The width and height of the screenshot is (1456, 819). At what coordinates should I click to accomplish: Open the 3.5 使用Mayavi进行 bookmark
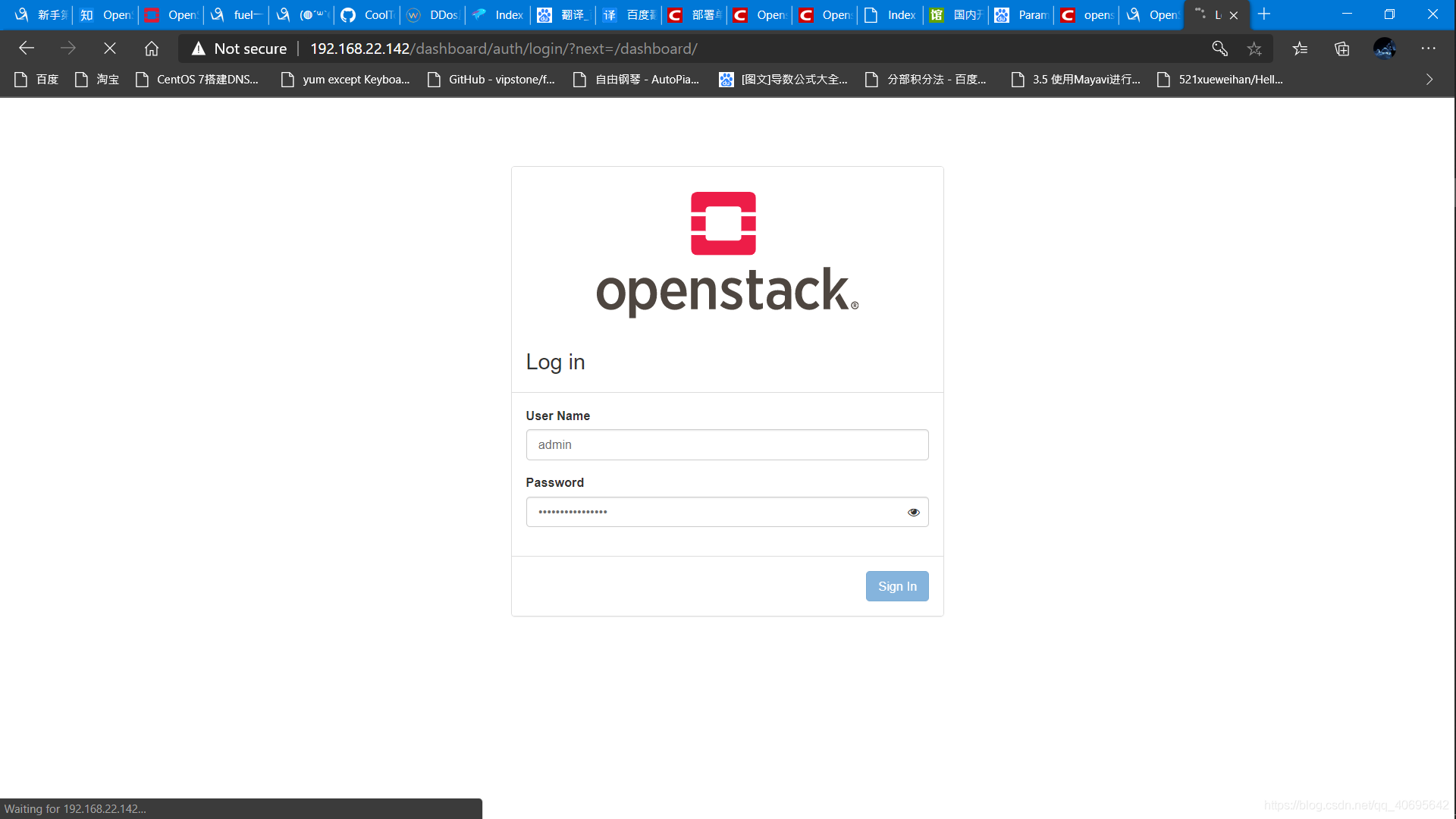(x=1076, y=79)
